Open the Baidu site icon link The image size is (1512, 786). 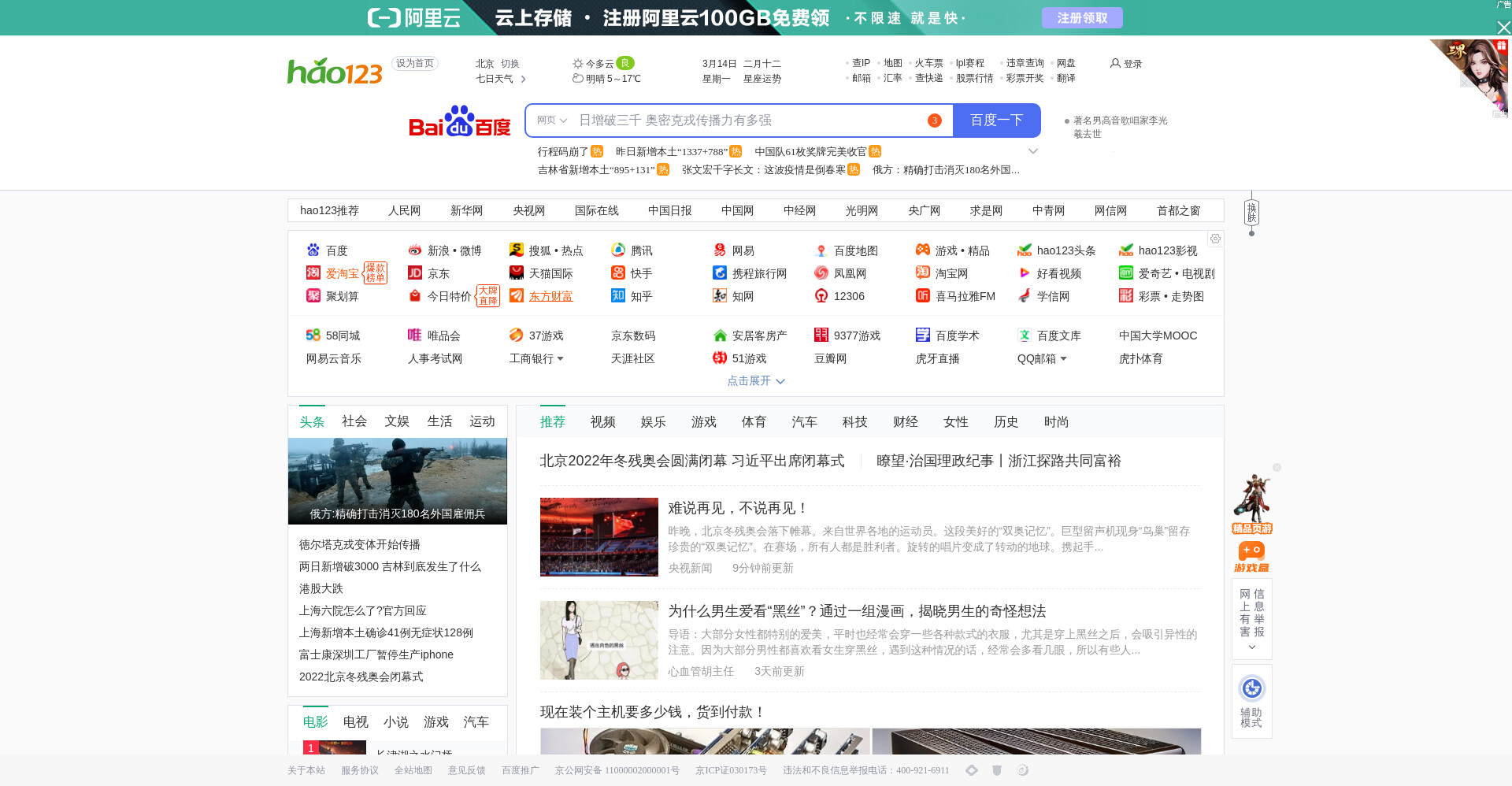point(313,250)
